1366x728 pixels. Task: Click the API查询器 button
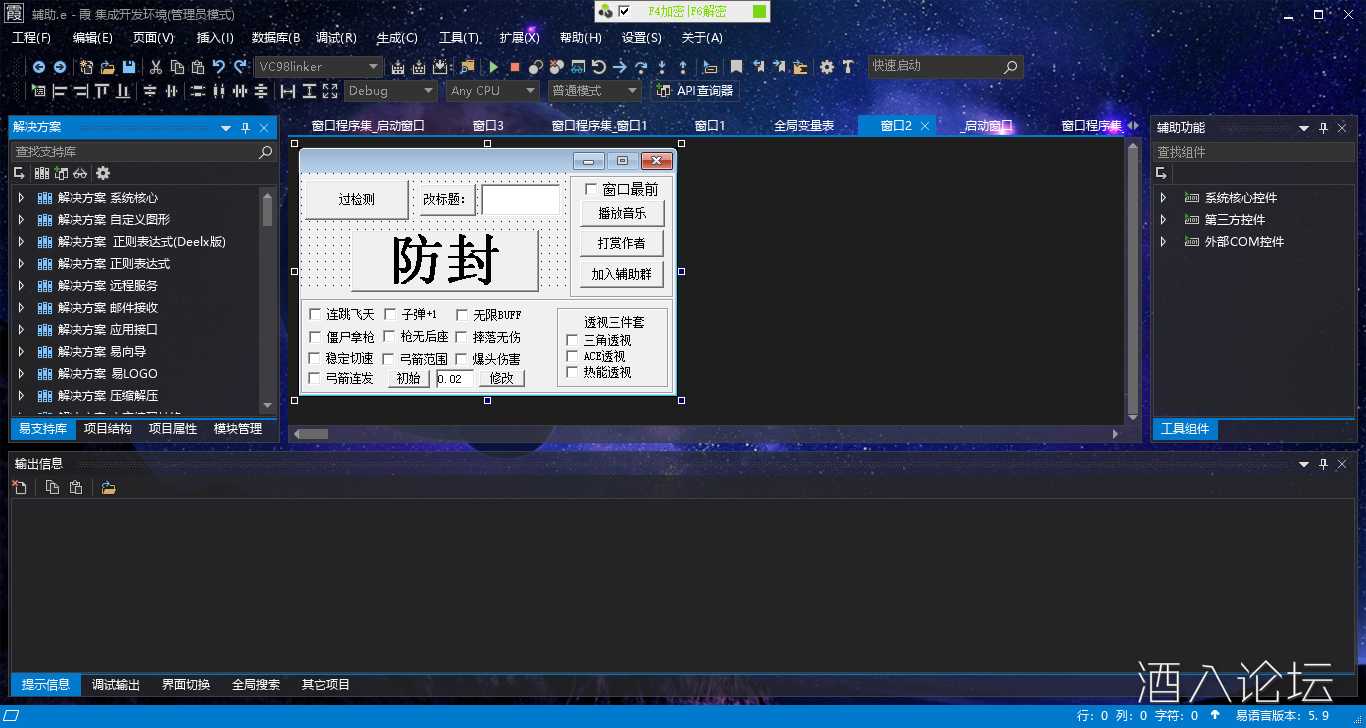coord(695,91)
